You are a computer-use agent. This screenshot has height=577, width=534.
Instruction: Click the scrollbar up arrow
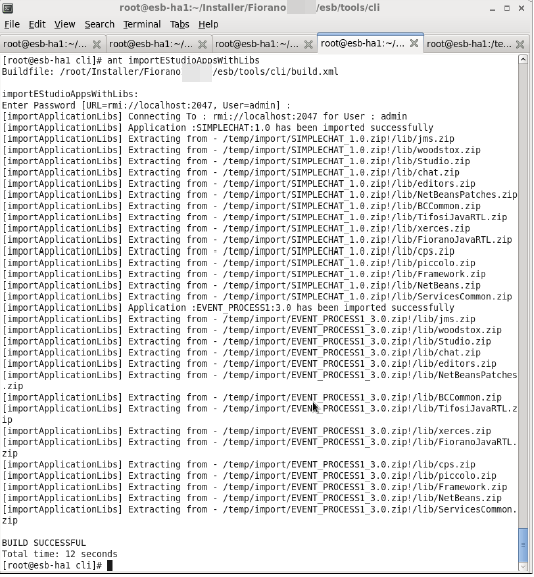523,60
